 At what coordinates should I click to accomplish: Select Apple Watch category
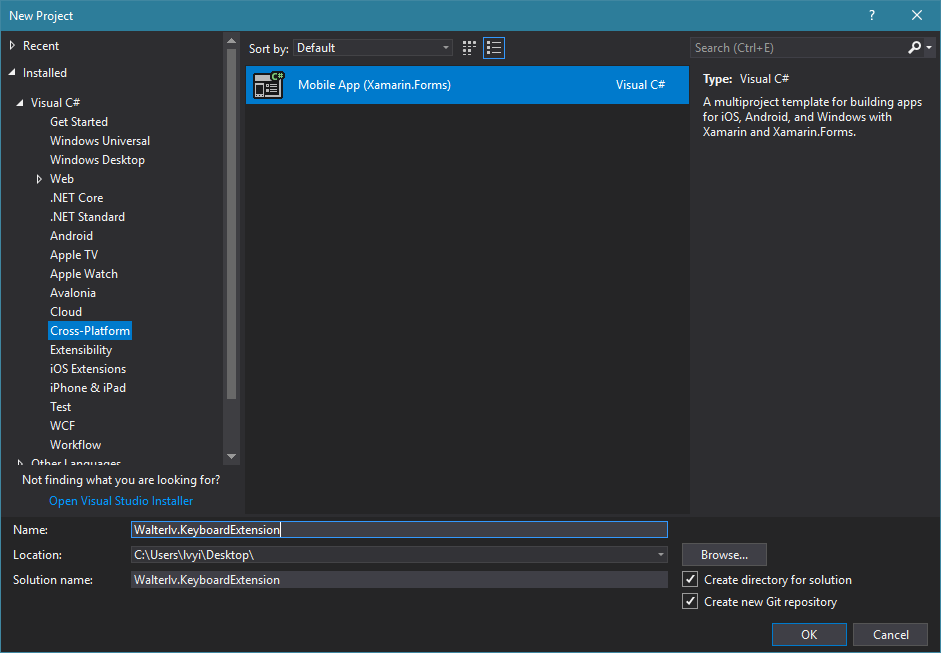coord(84,274)
